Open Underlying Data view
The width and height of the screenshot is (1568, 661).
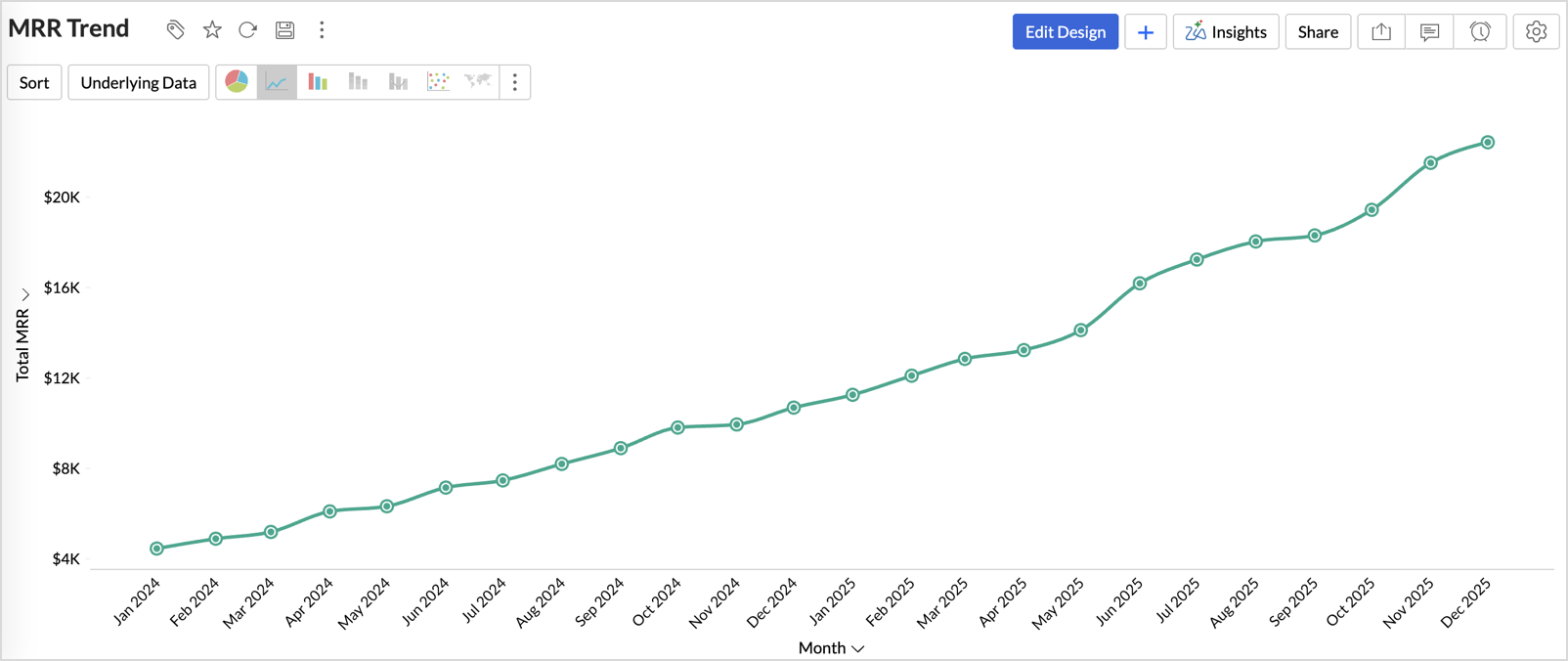[138, 83]
